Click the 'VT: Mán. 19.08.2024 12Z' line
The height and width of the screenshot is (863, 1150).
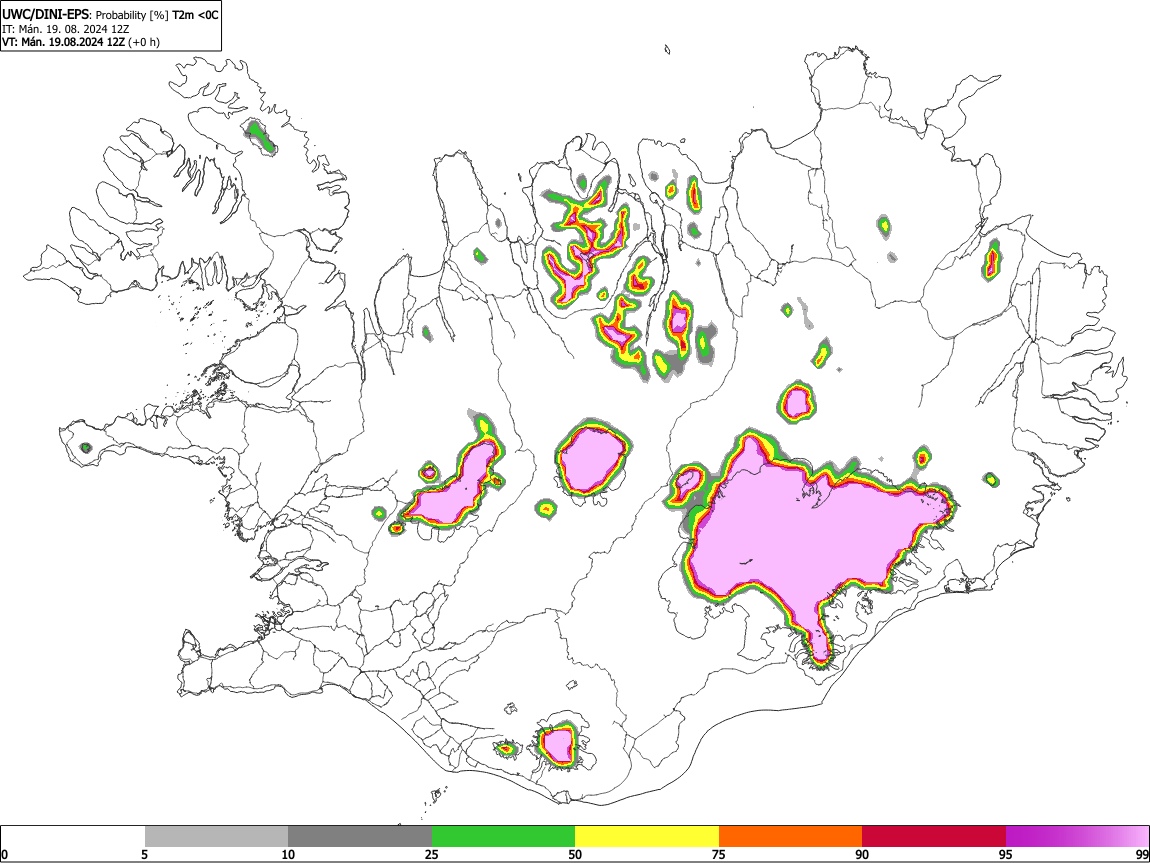pos(64,42)
